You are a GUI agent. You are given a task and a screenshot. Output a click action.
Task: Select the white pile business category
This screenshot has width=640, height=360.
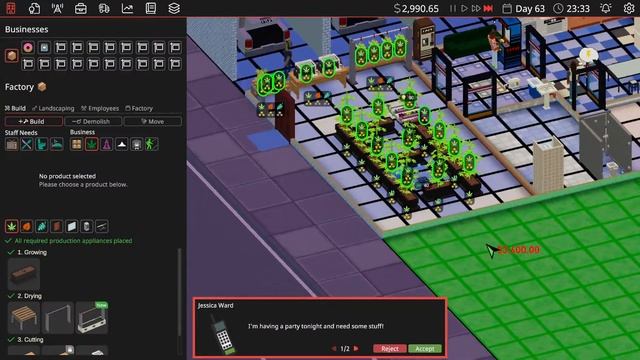coord(122,144)
